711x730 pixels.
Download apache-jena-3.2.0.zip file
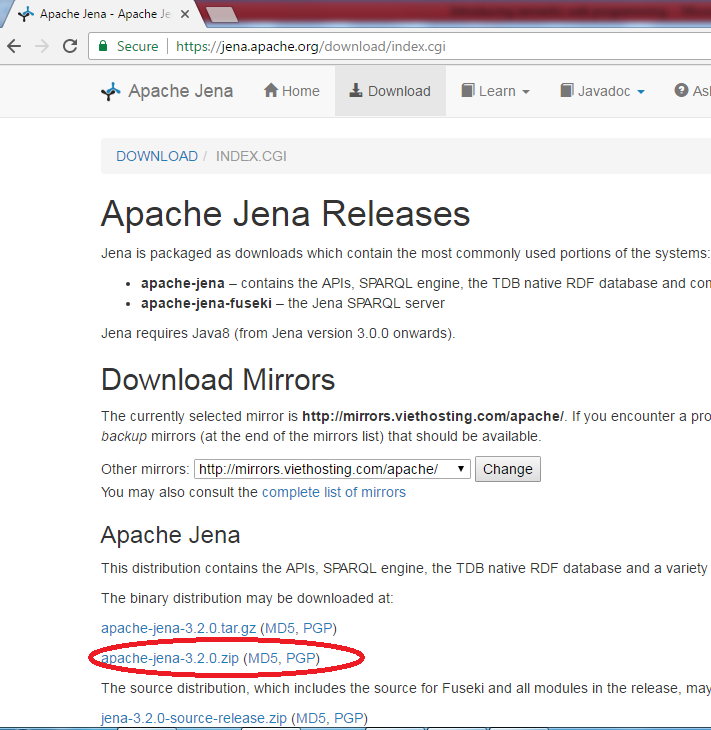[170, 658]
